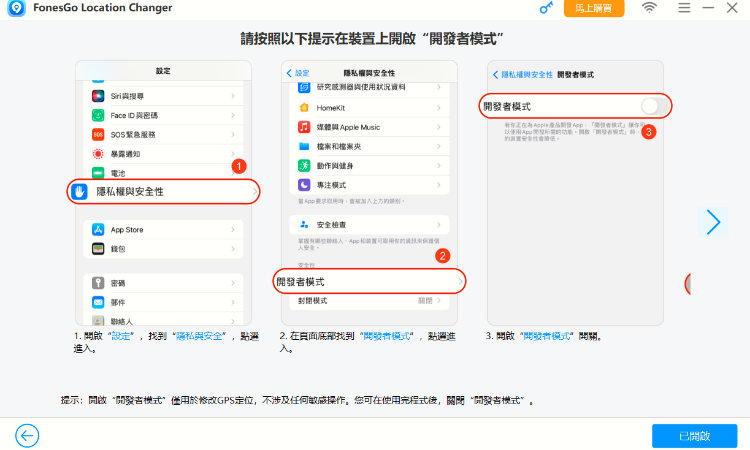
Task: Expand the 安全檢查 row chevron
Action: click(439, 224)
